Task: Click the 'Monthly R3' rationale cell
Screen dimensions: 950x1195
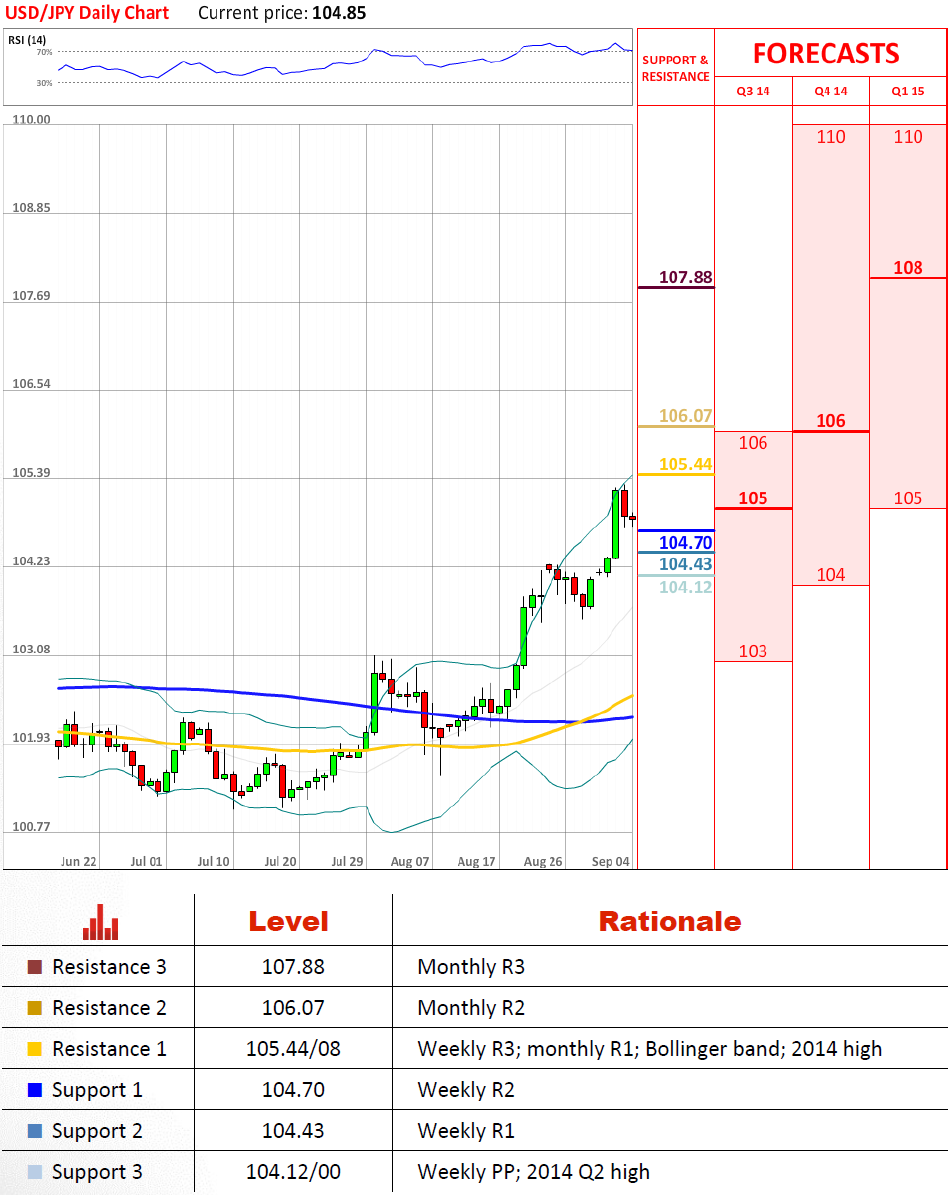Action: [471, 967]
